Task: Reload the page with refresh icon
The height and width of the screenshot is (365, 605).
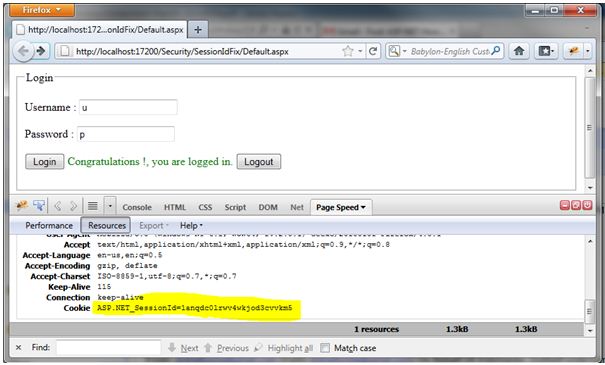Action: click(x=373, y=51)
